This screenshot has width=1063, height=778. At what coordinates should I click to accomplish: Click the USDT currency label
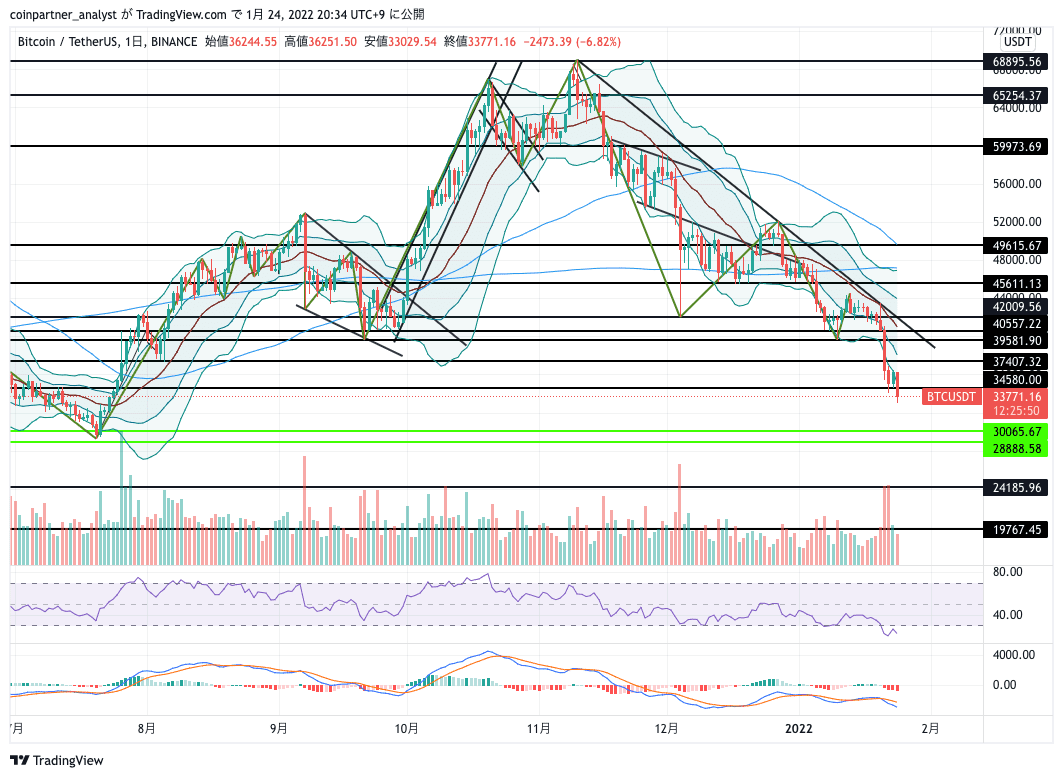pos(1017,42)
